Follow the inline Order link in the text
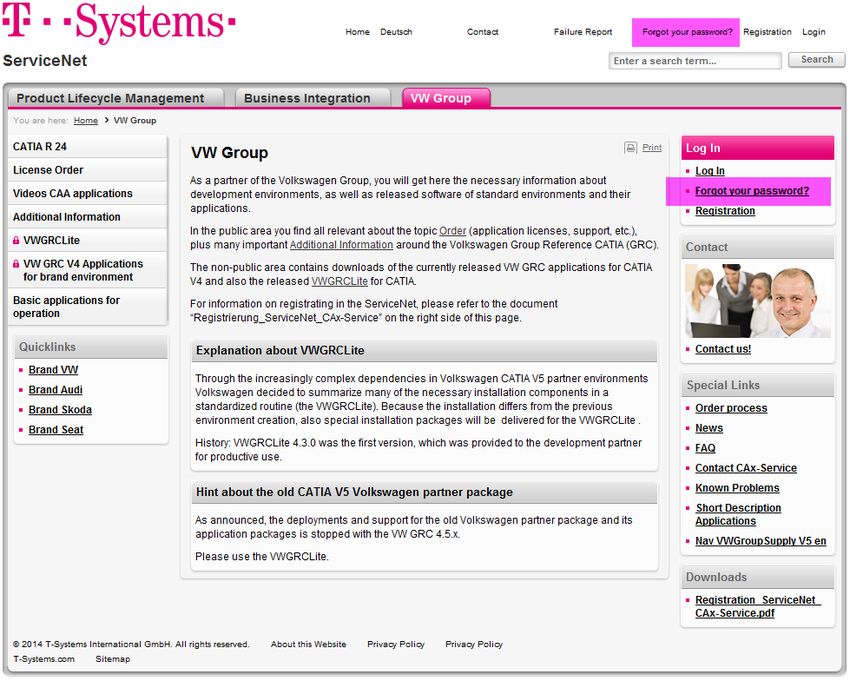Image resolution: width=850 pixels, height=681 pixels. [453, 231]
